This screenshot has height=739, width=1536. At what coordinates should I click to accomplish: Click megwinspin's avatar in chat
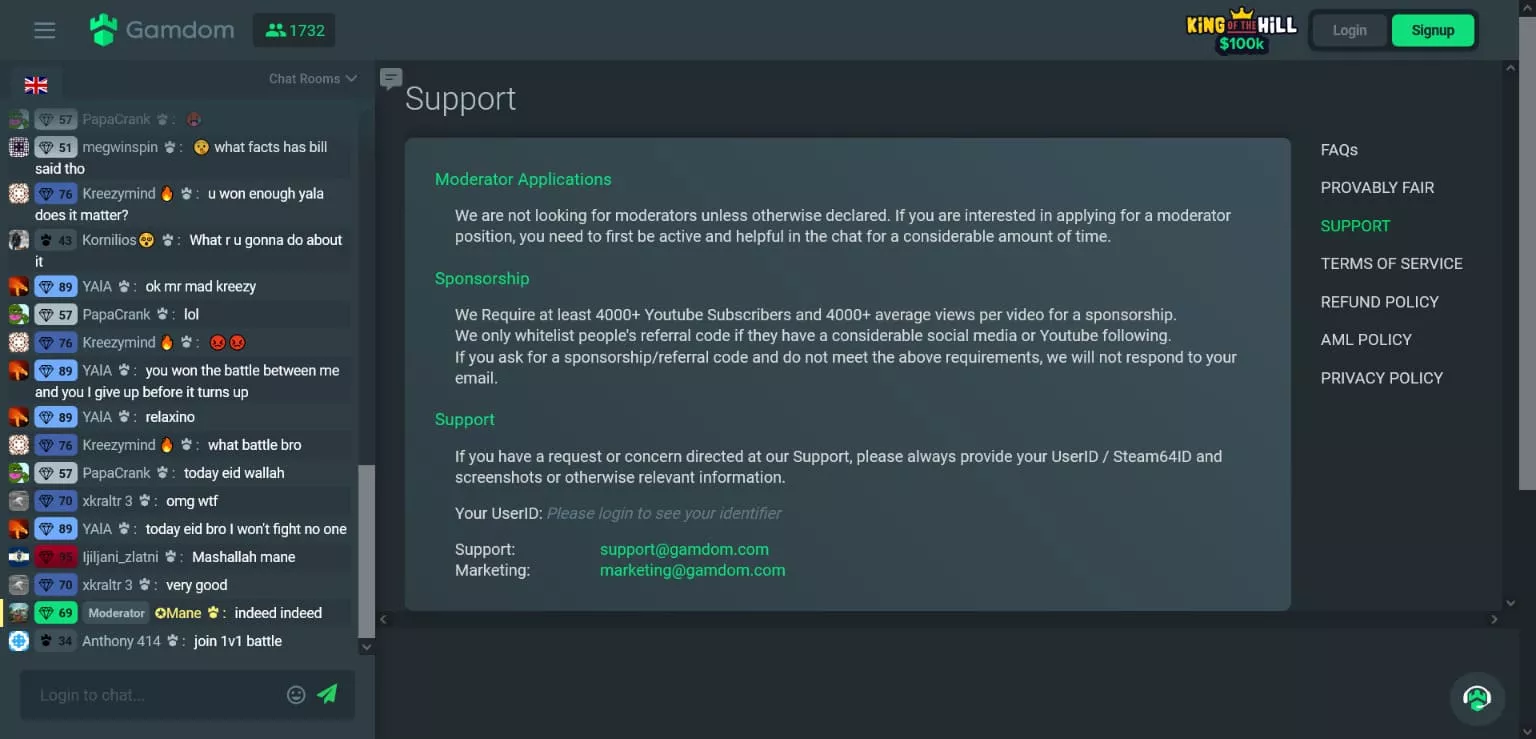pyautogui.click(x=19, y=147)
